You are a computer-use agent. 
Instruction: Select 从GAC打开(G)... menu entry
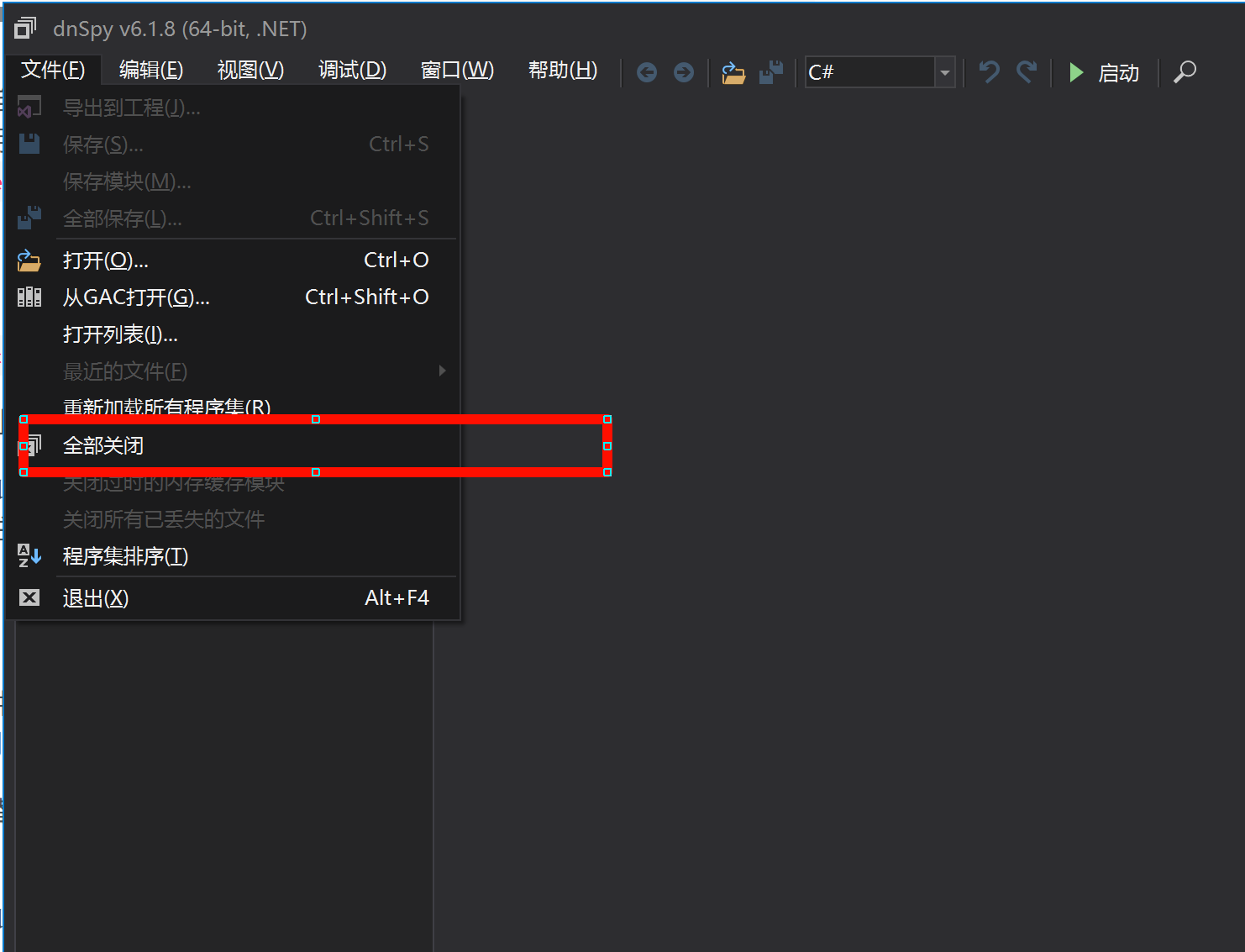point(136,297)
